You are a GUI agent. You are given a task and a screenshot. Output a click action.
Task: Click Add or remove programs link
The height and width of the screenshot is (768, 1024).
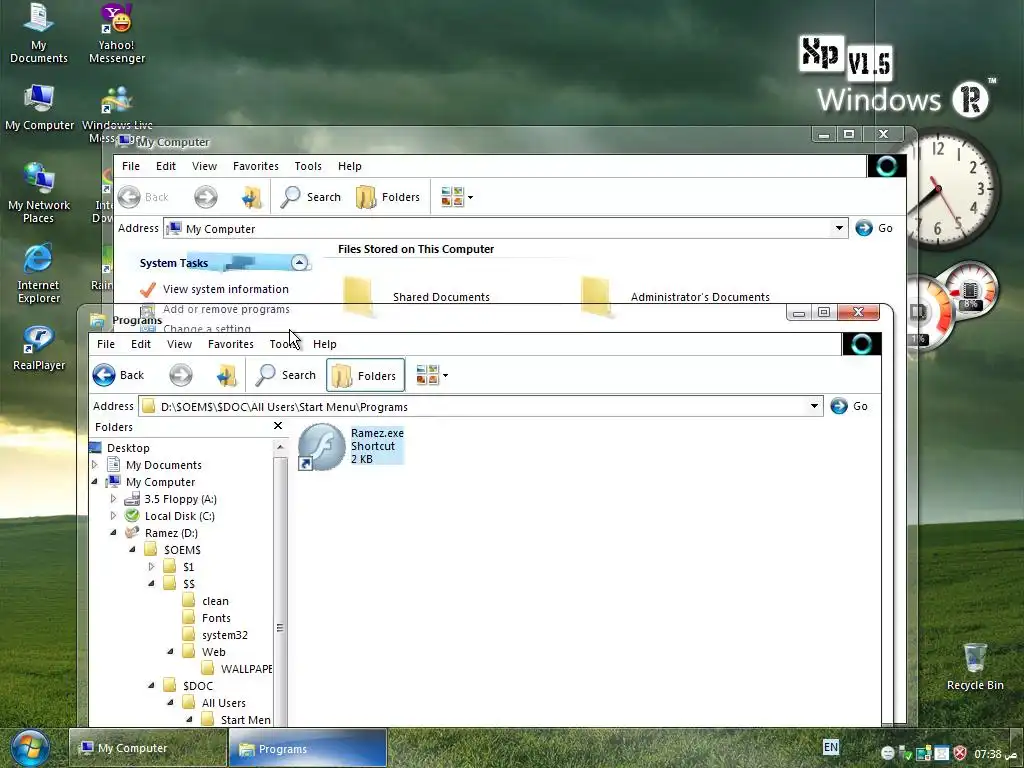(226, 309)
